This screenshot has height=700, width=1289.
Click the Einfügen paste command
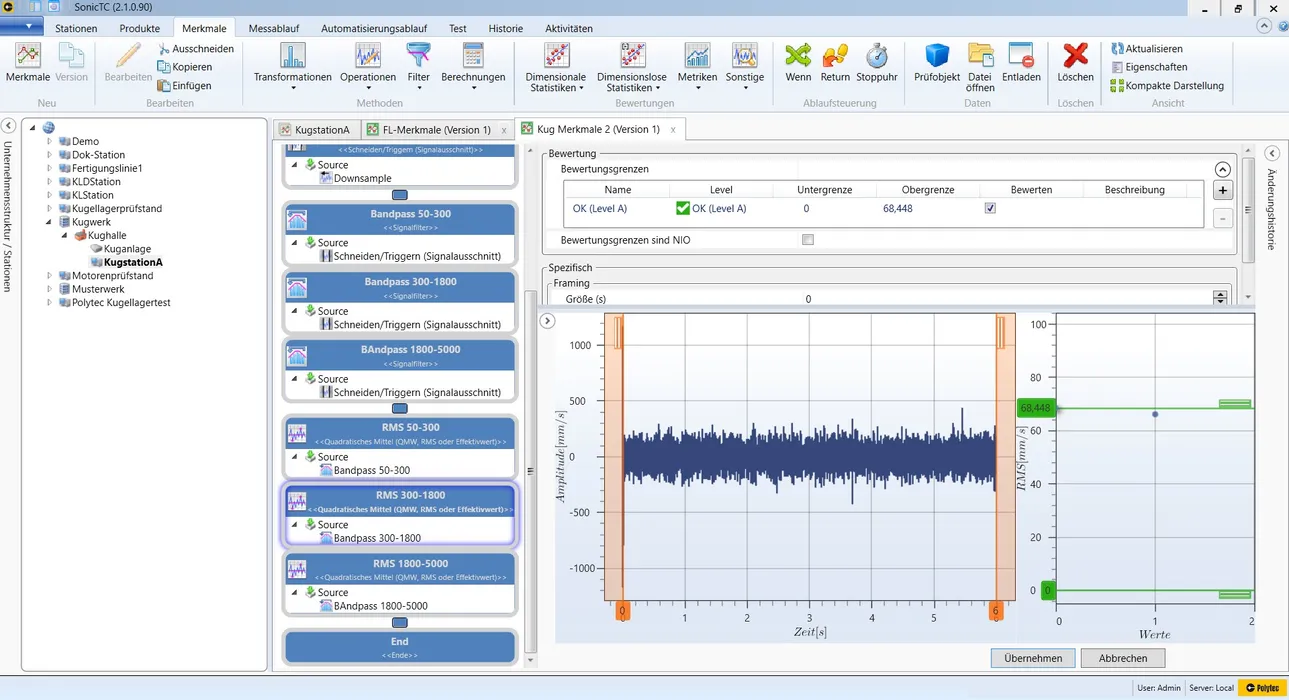(x=185, y=86)
